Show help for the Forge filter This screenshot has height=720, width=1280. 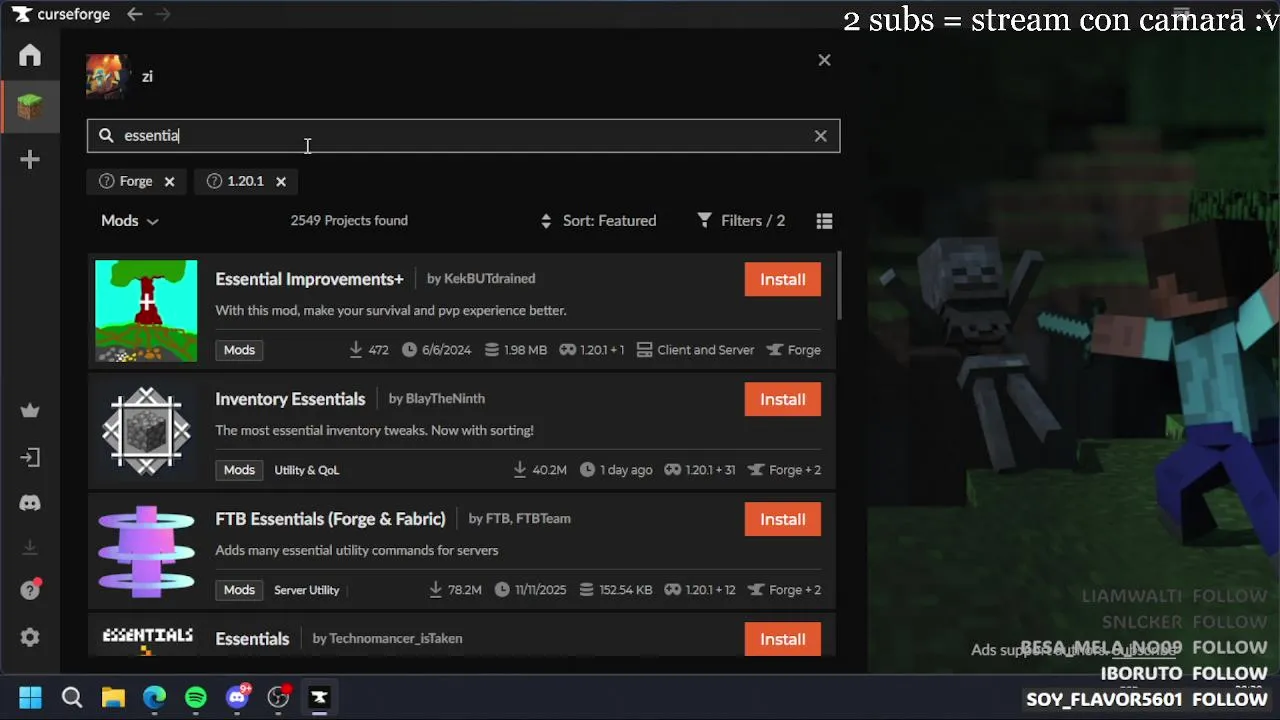click(107, 181)
